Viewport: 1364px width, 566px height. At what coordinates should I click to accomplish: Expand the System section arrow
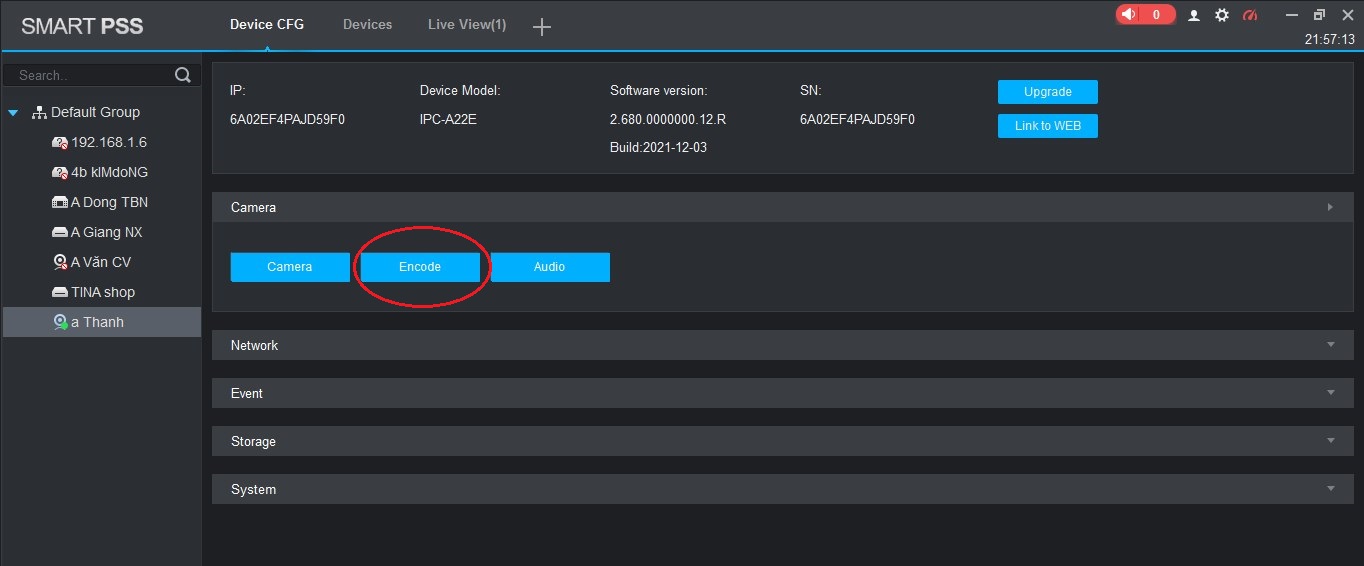coord(1330,489)
